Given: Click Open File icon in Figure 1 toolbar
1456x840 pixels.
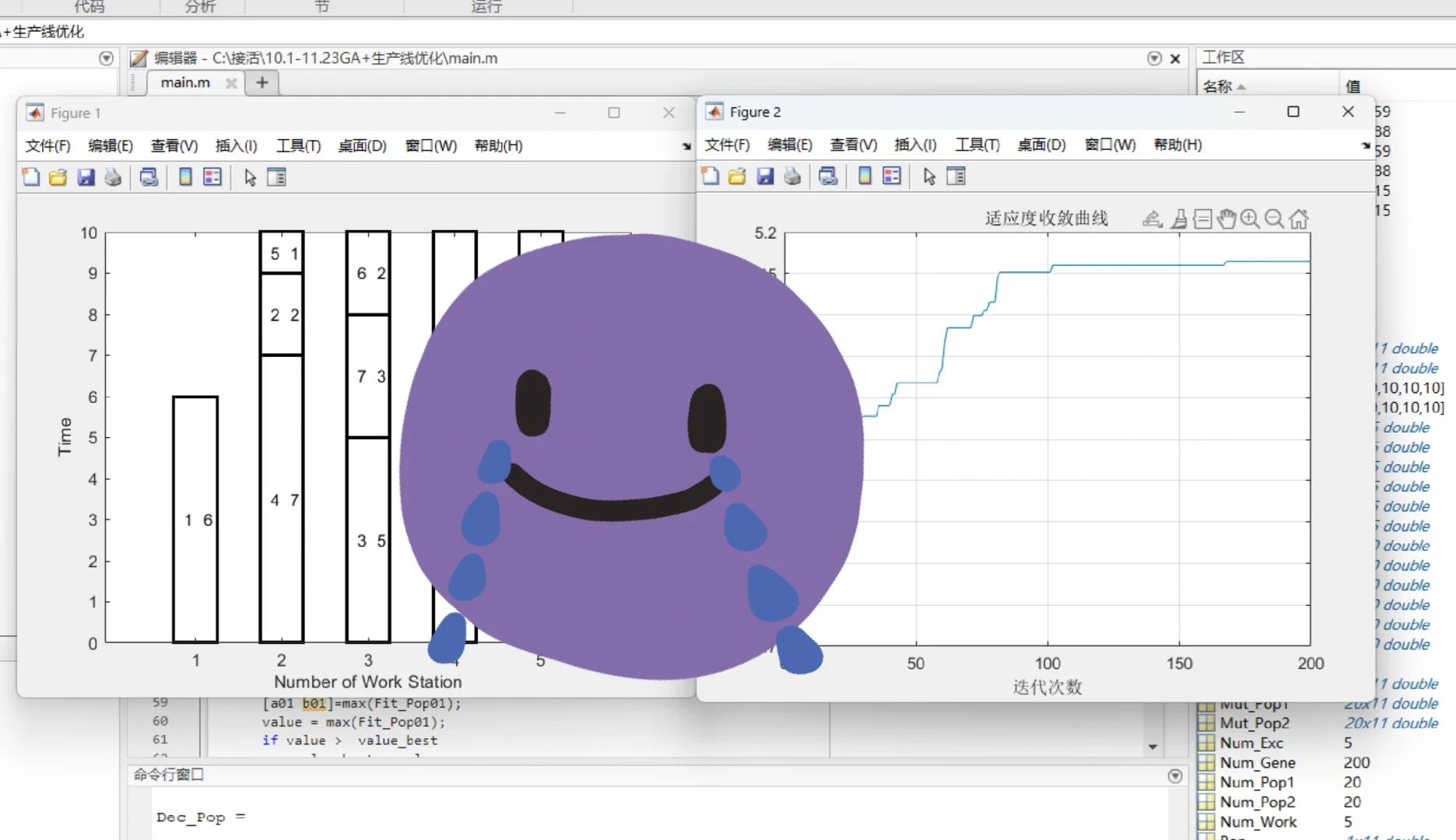Looking at the screenshot, I should click(x=58, y=177).
